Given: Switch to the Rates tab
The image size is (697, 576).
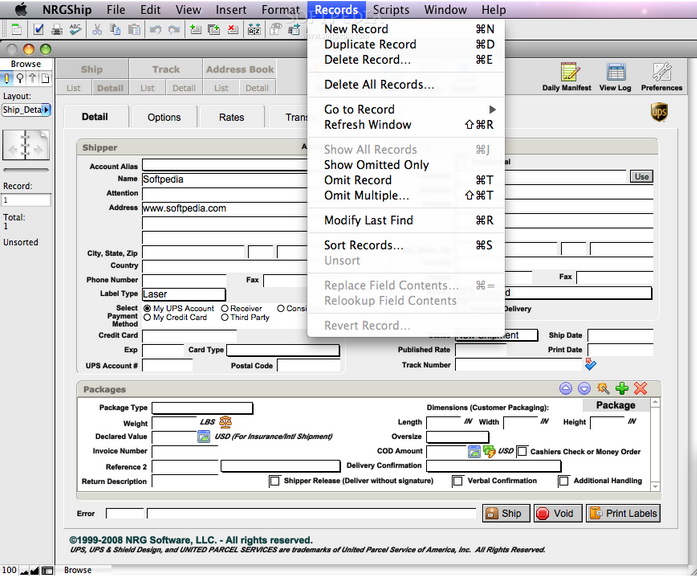Looking at the screenshot, I should click(231, 117).
